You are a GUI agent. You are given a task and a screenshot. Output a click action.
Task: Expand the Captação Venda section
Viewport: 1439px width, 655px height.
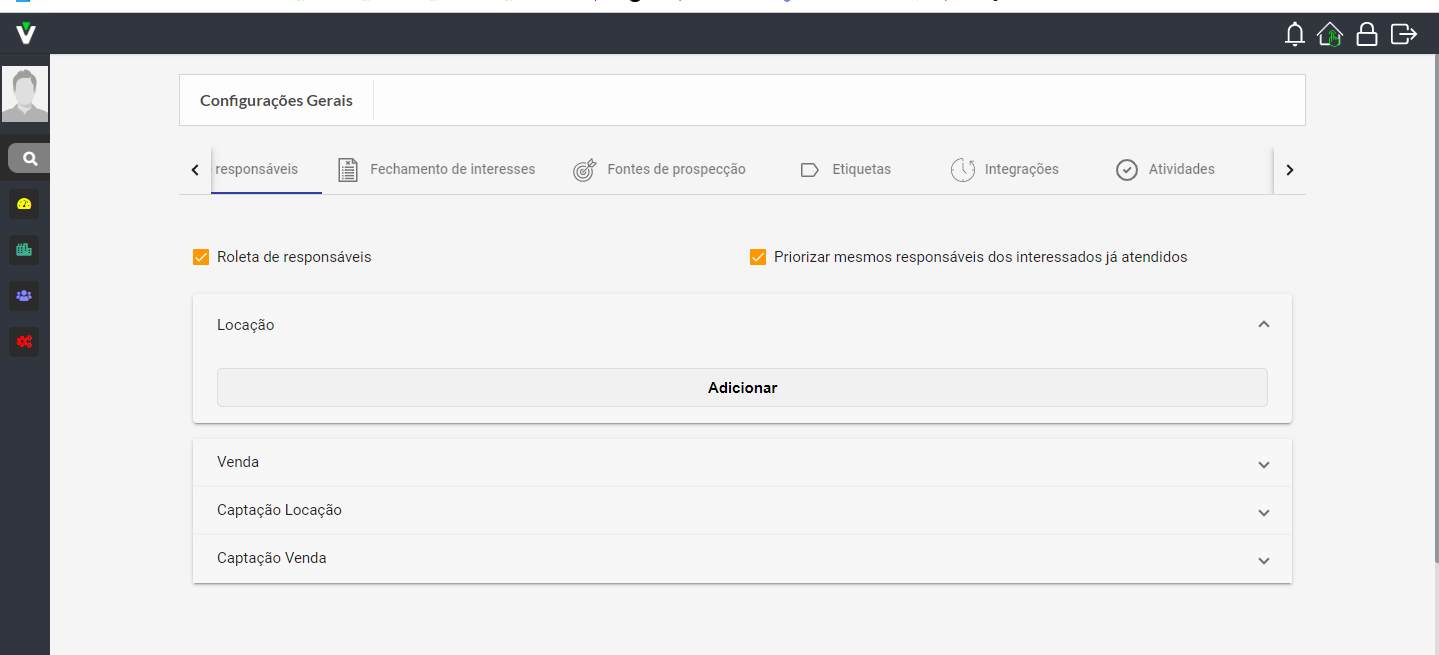[x=1263, y=560]
